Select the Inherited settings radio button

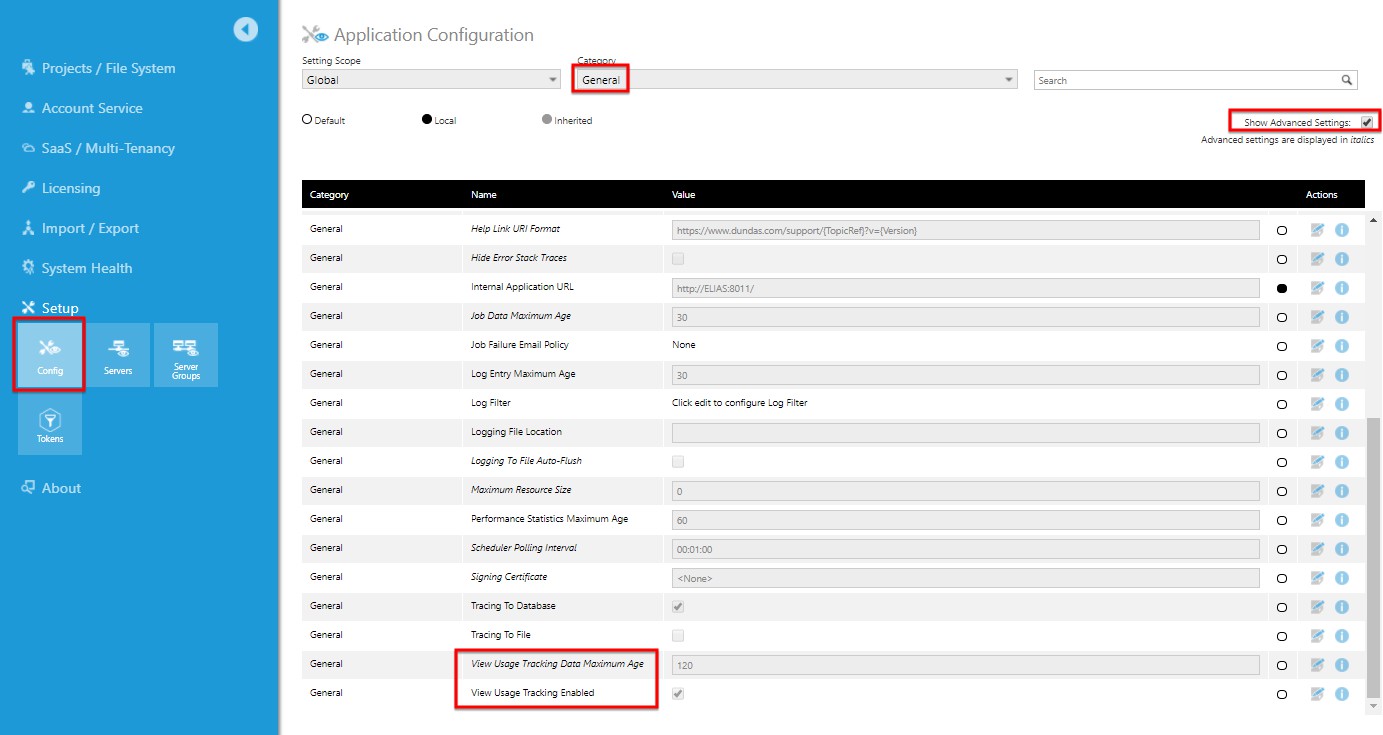(x=546, y=119)
